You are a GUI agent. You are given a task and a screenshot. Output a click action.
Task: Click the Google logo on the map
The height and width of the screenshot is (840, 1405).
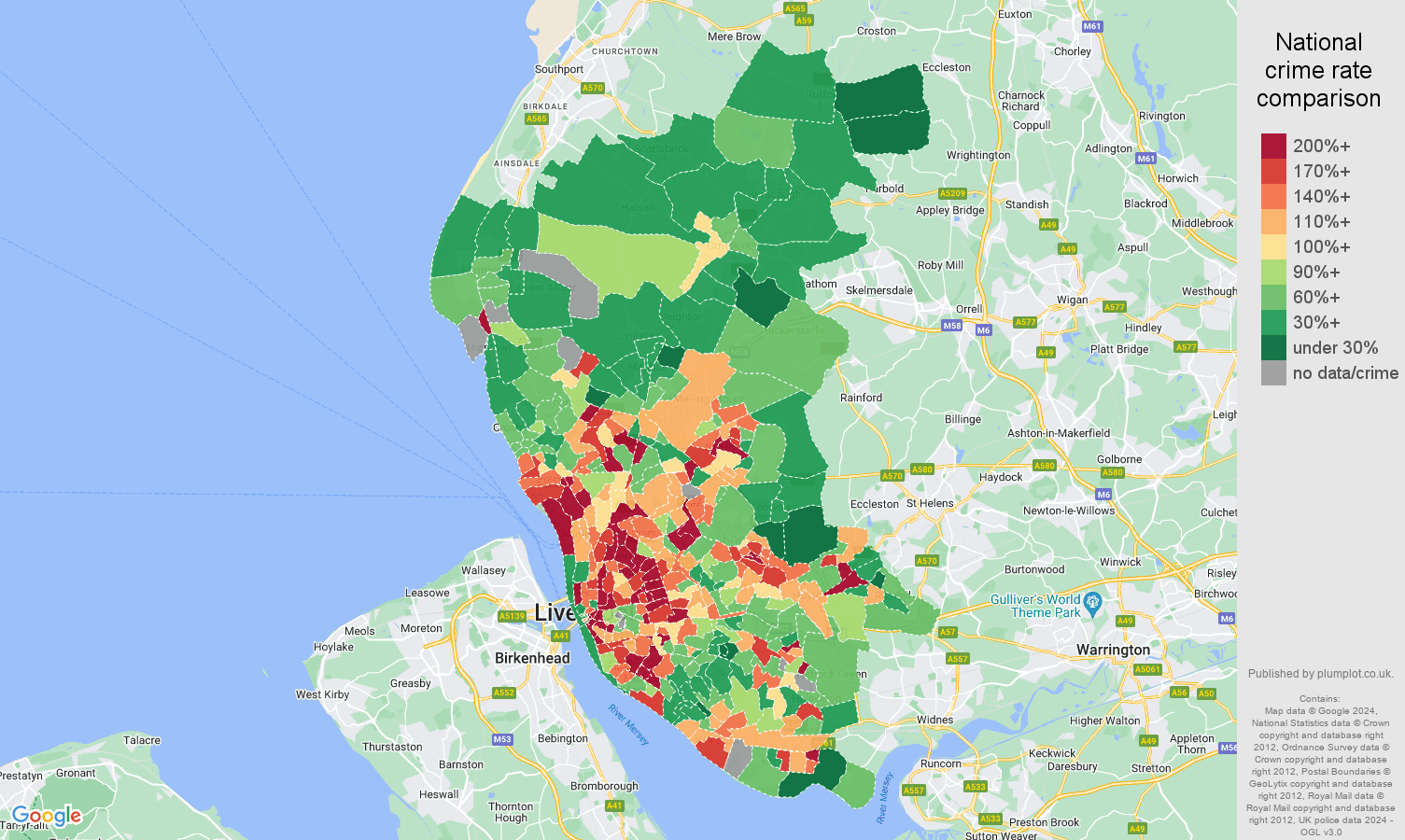tap(47, 817)
